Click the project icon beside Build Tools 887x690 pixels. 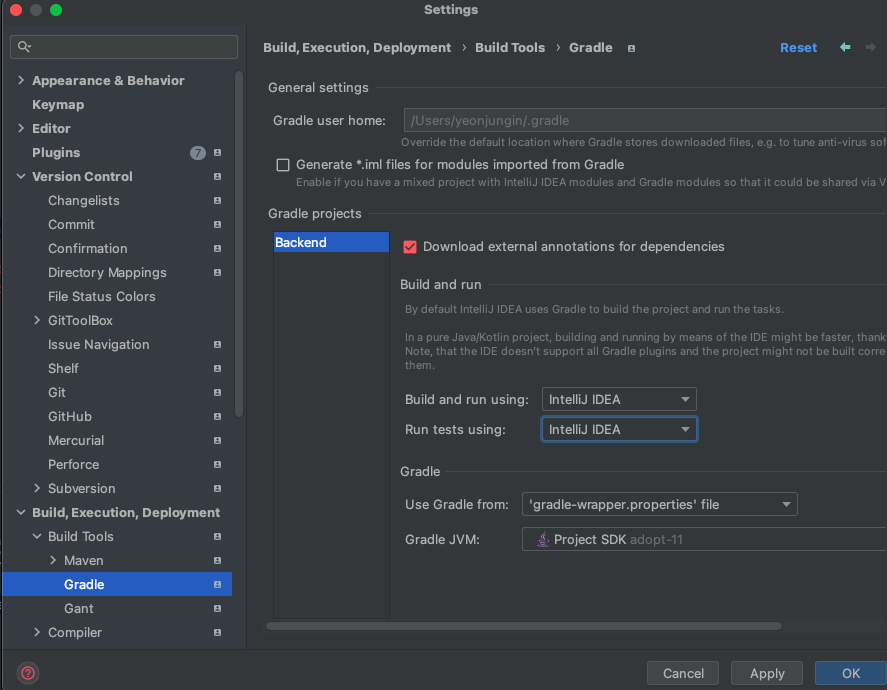pos(217,537)
